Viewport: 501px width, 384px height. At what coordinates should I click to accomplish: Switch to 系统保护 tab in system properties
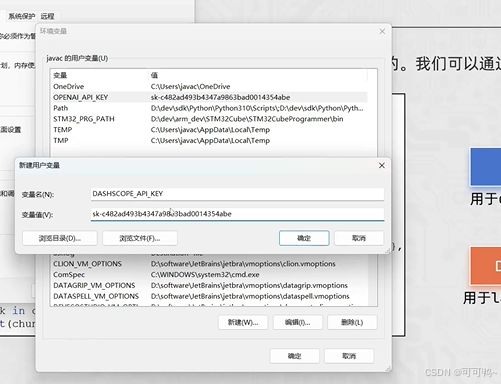[x=22, y=16]
